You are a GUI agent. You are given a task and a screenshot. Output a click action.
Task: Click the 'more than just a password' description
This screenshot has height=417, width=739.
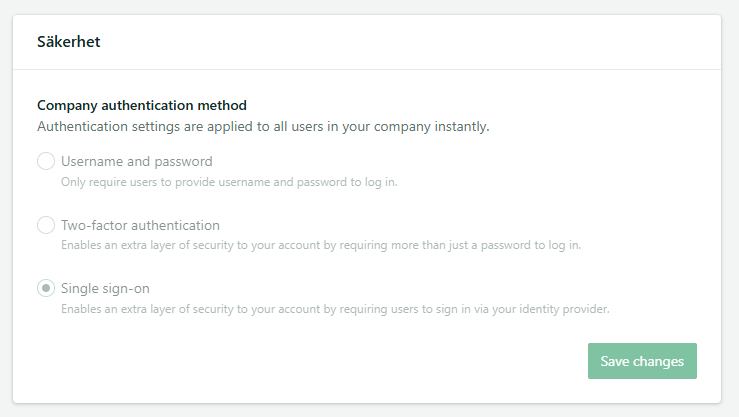tap(321, 245)
